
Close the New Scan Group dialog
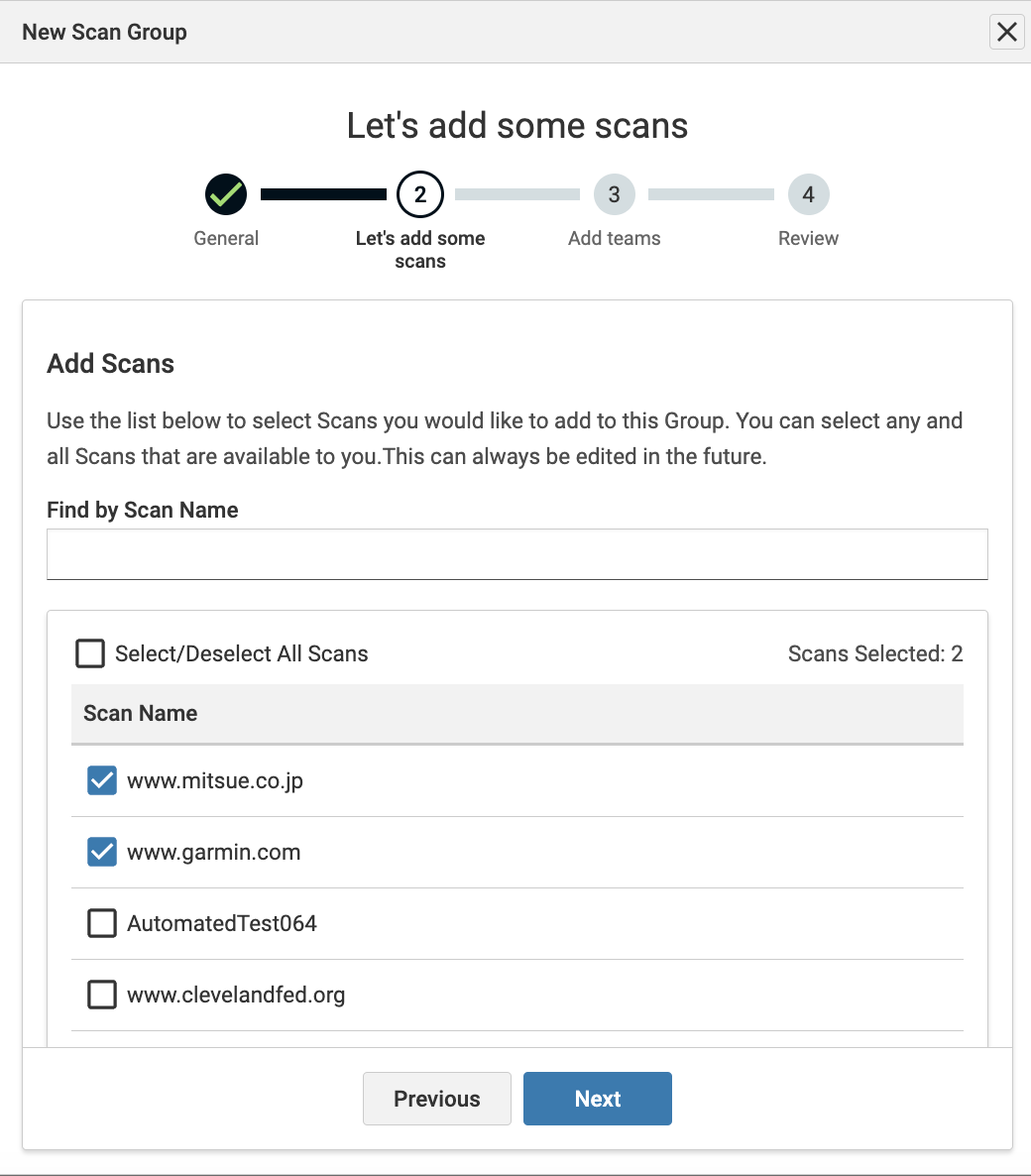(x=1006, y=32)
